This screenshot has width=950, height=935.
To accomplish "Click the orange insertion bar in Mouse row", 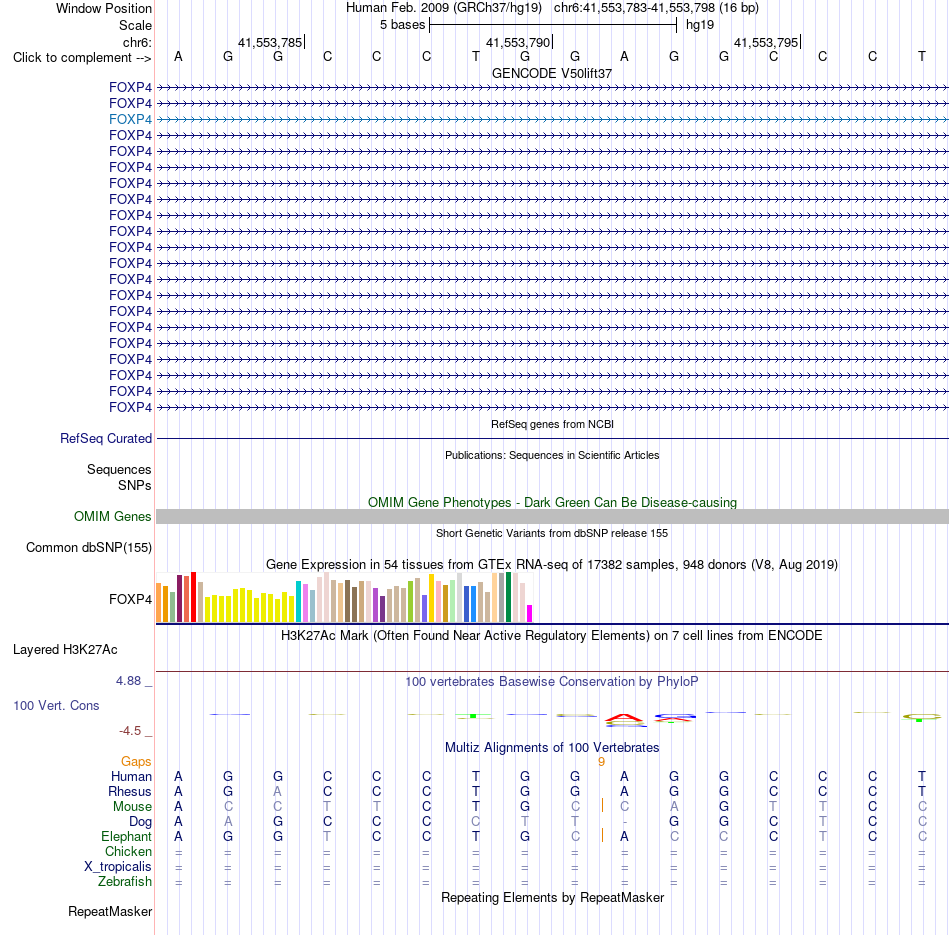I will click(x=602, y=806).
